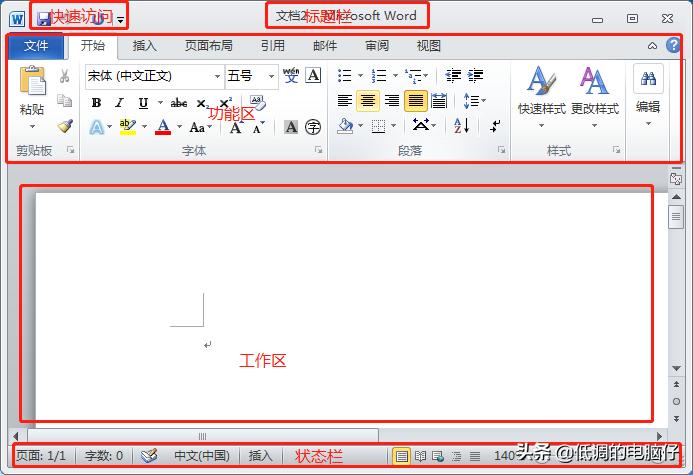This screenshot has height=475, width=693.
Task: Open the Font dialog launcher
Action: [x=318, y=150]
